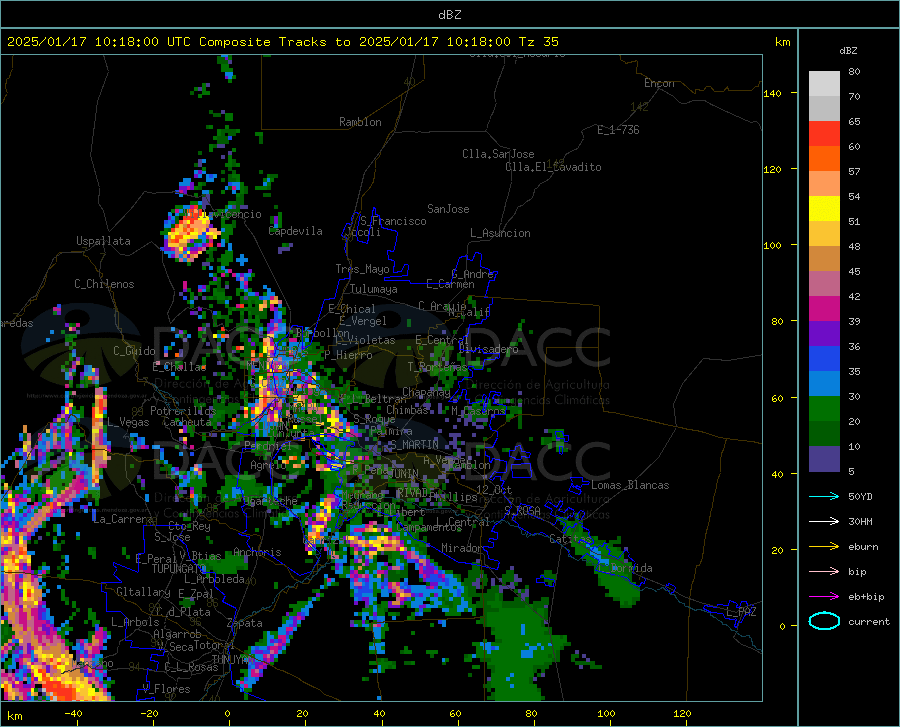The width and height of the screenshot is (900, 727).
Task: Select the Tres_Mayo label
Action: pyautogui.click(x=362, y=269)
